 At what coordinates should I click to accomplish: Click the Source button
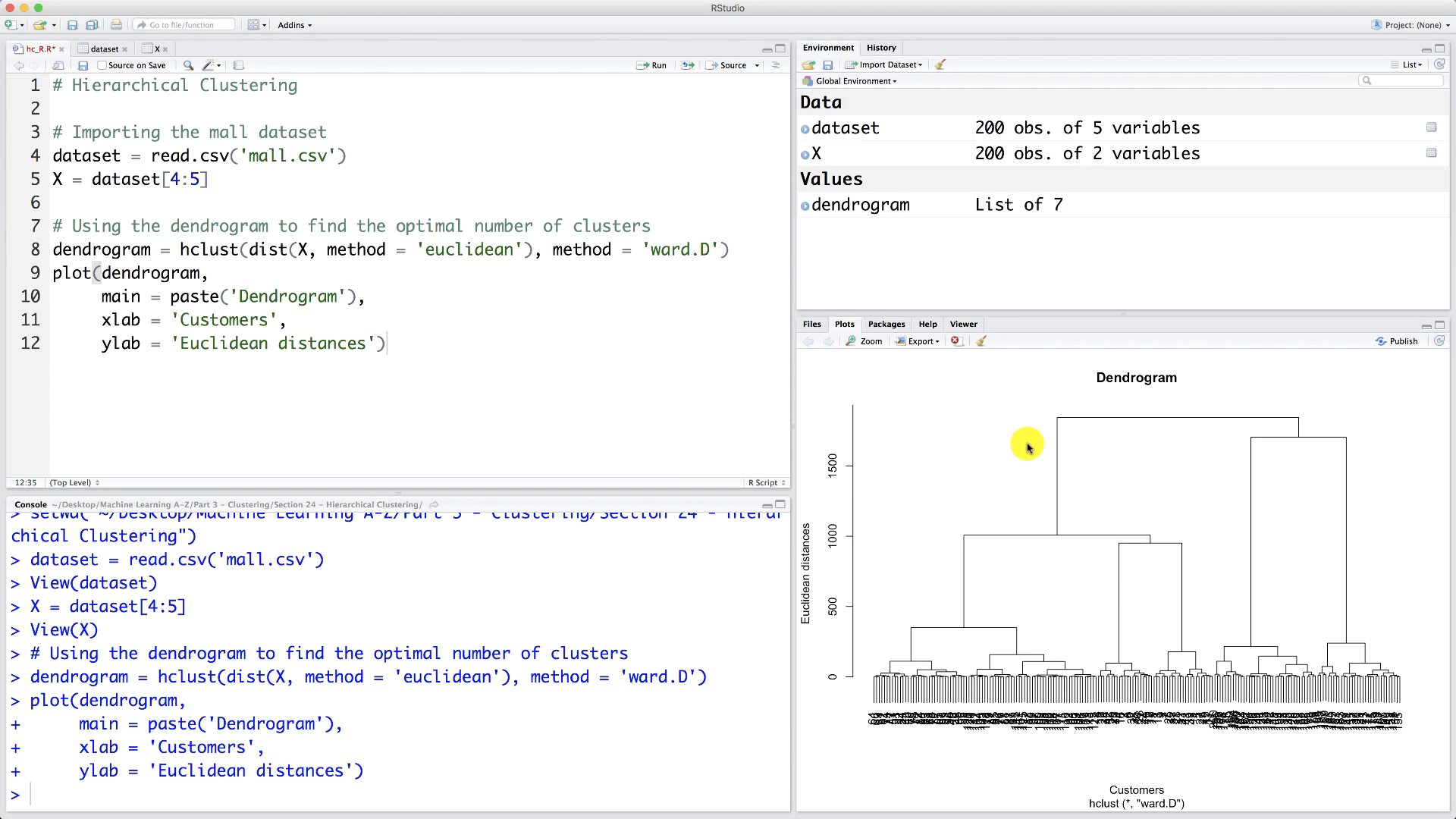click(x=726, y=65)
